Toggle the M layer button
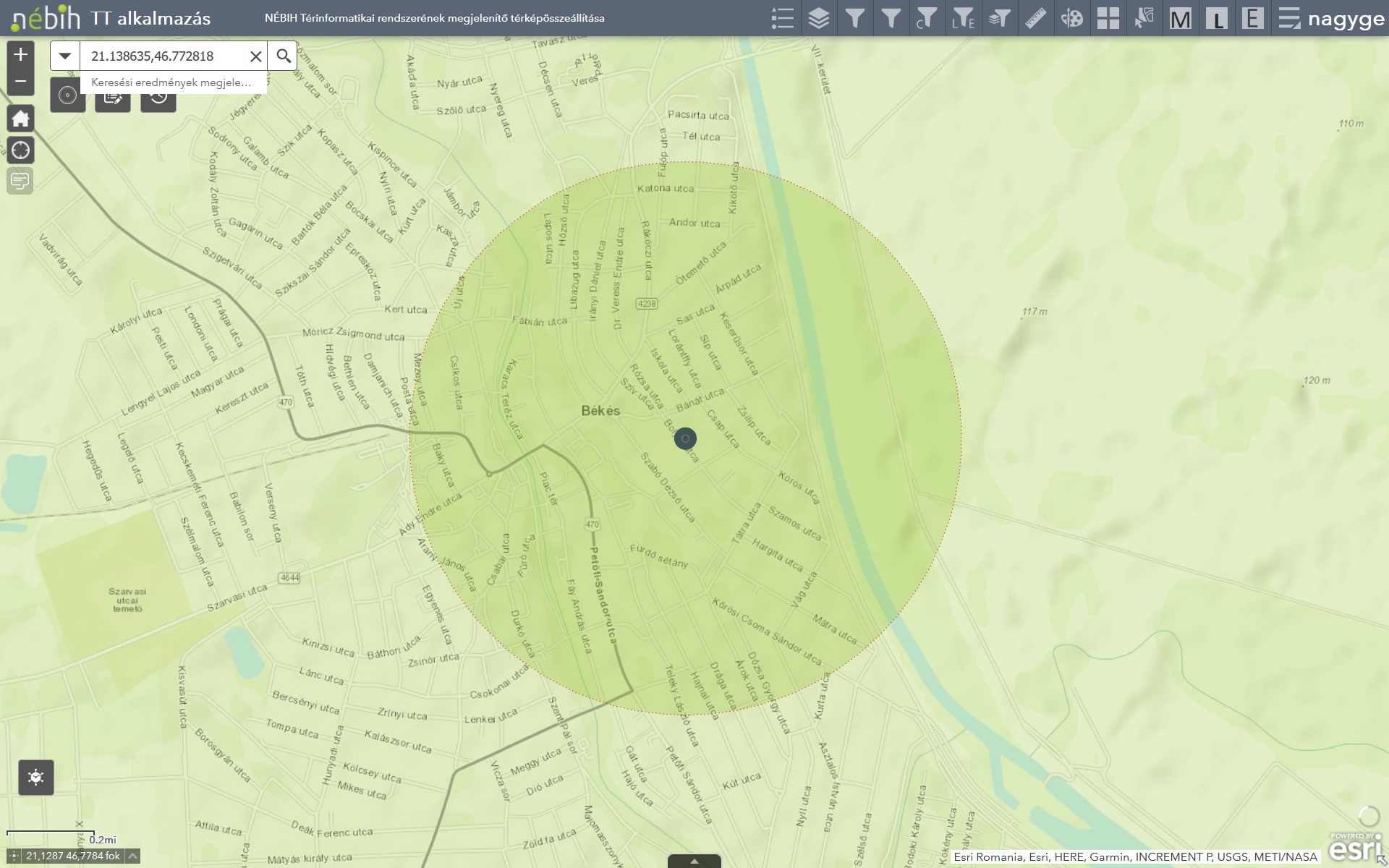Viewport: 1389px width, 868px height. tap(1181, 18)
